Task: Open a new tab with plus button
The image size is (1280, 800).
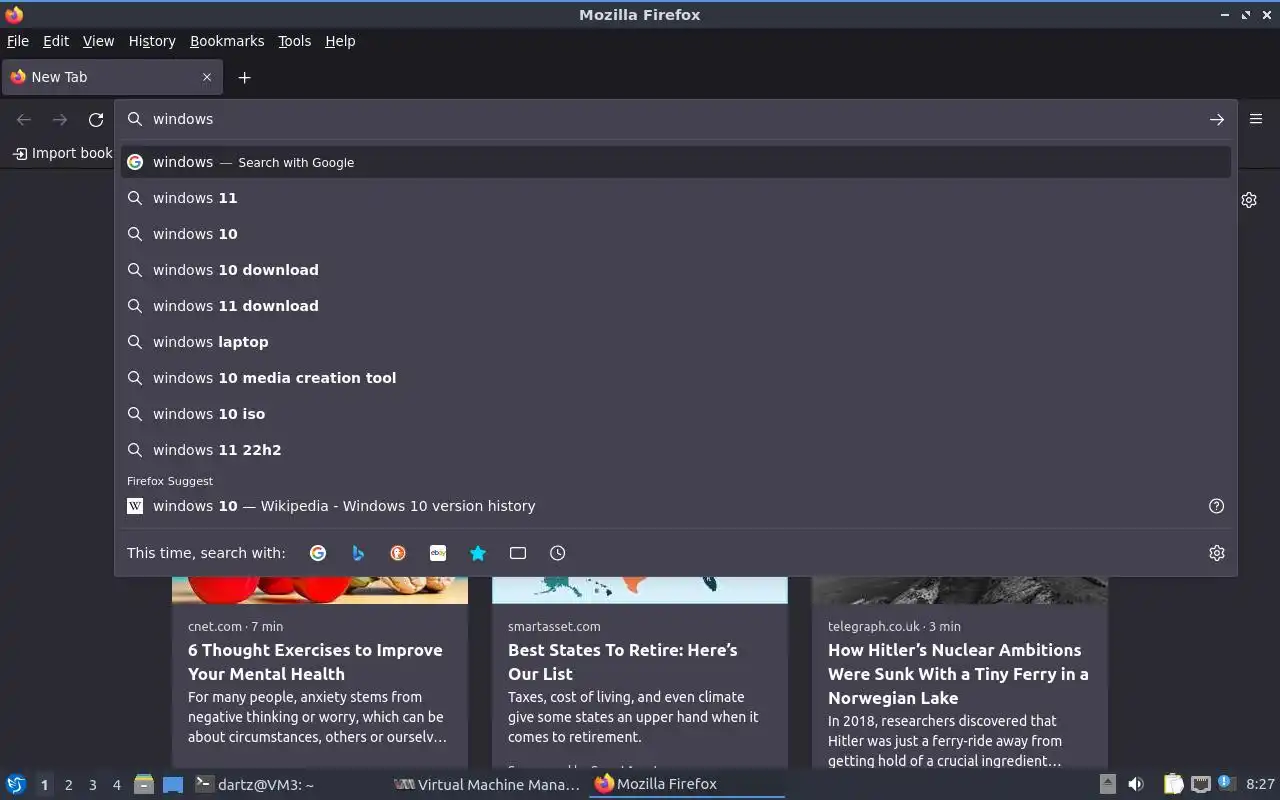Action: pos(244,77)
